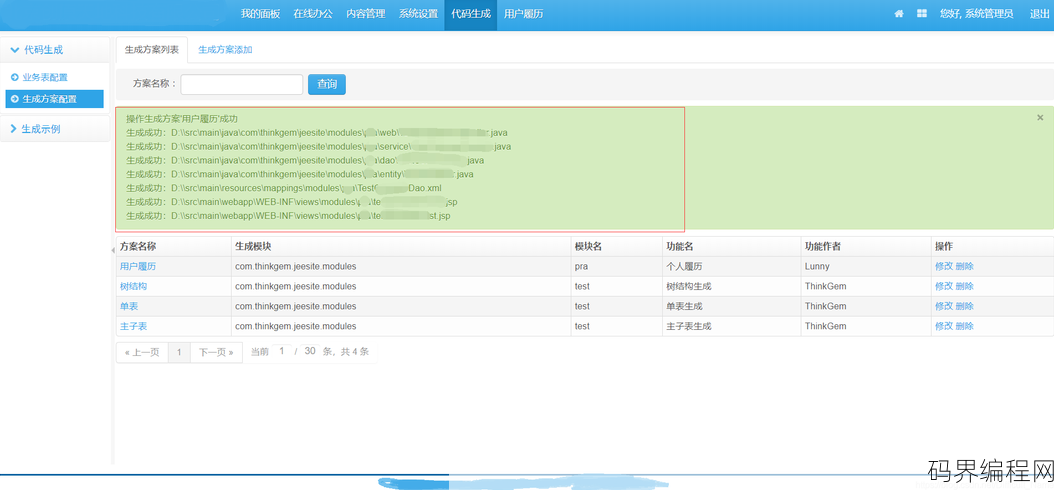
Task: Select the 树结构生成 cell
Action: click(731, 286)
